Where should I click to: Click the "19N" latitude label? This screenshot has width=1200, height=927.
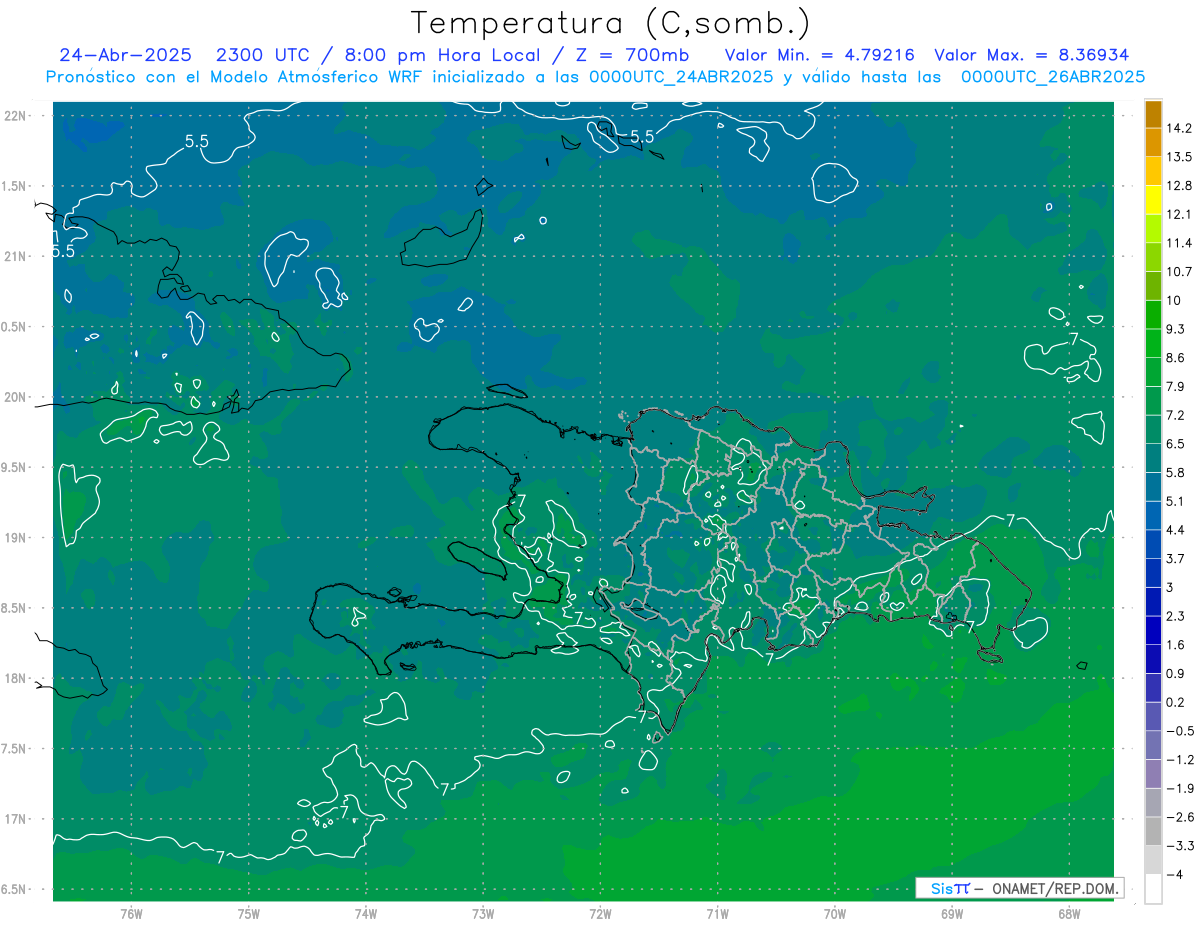(16, 538)
